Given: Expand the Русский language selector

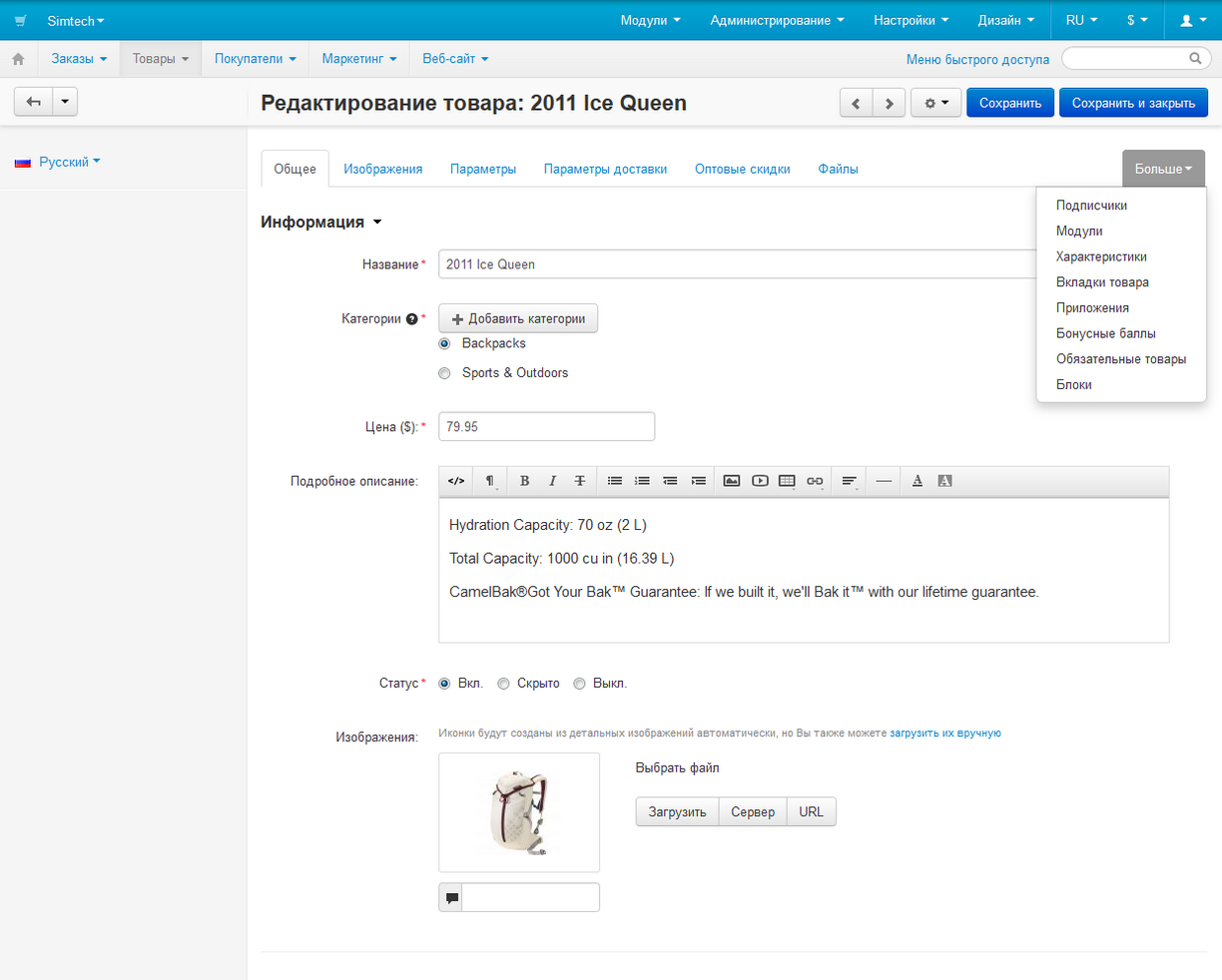Looking at the screenshot, I should click(x=64, y=162).
